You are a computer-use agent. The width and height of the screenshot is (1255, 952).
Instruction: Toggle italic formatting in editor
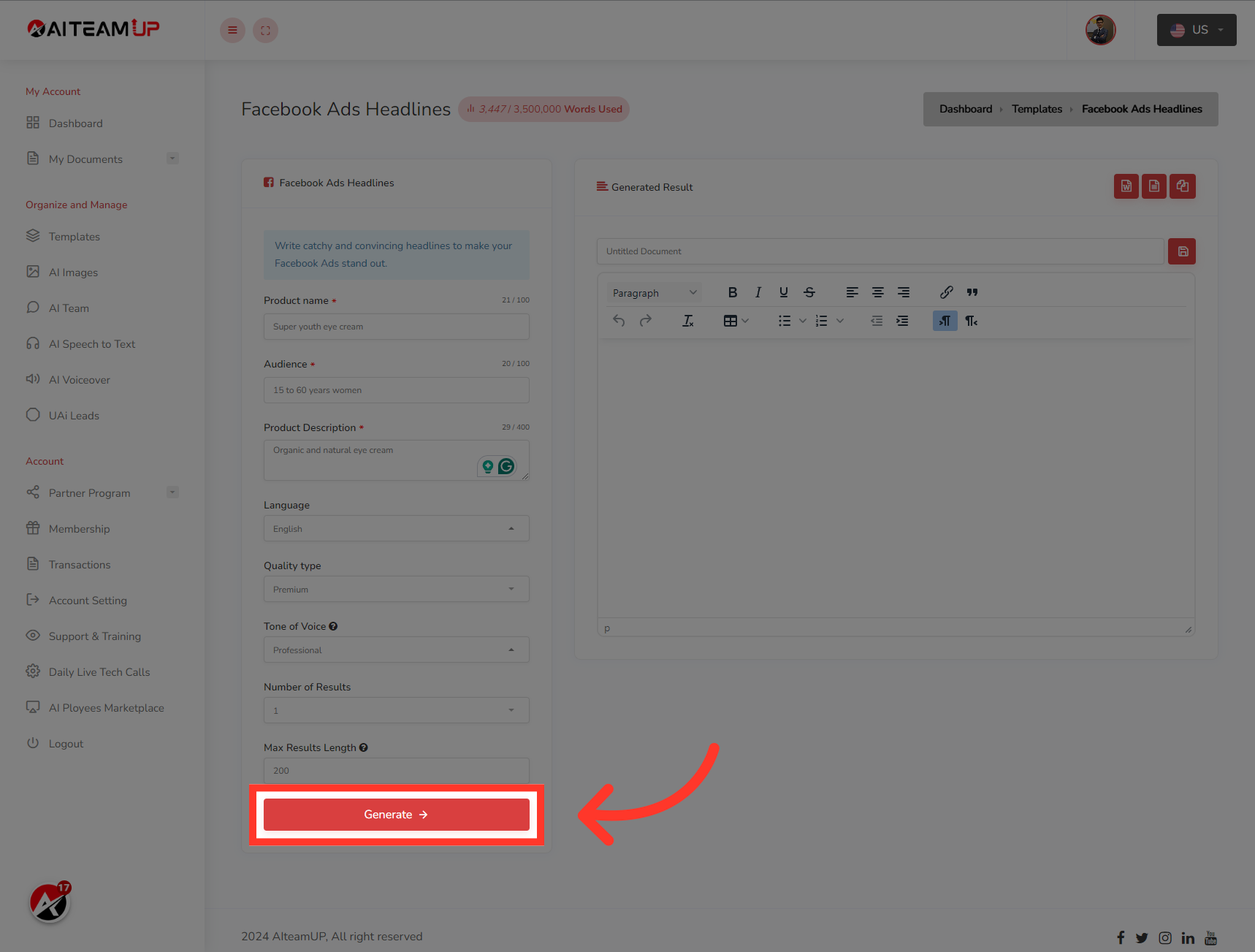(x=758, y=292)
